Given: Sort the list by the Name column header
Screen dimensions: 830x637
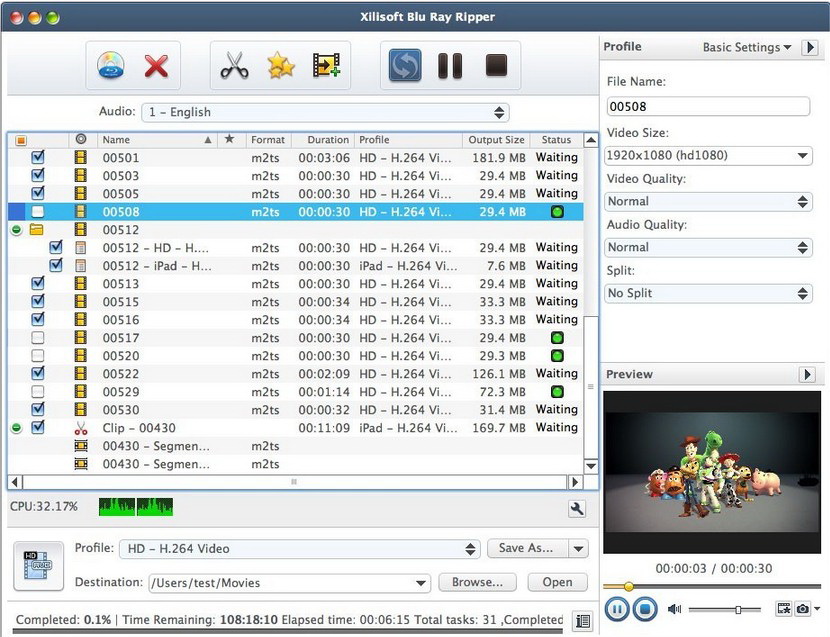Looking at the screenshot, I should point(157,140).
